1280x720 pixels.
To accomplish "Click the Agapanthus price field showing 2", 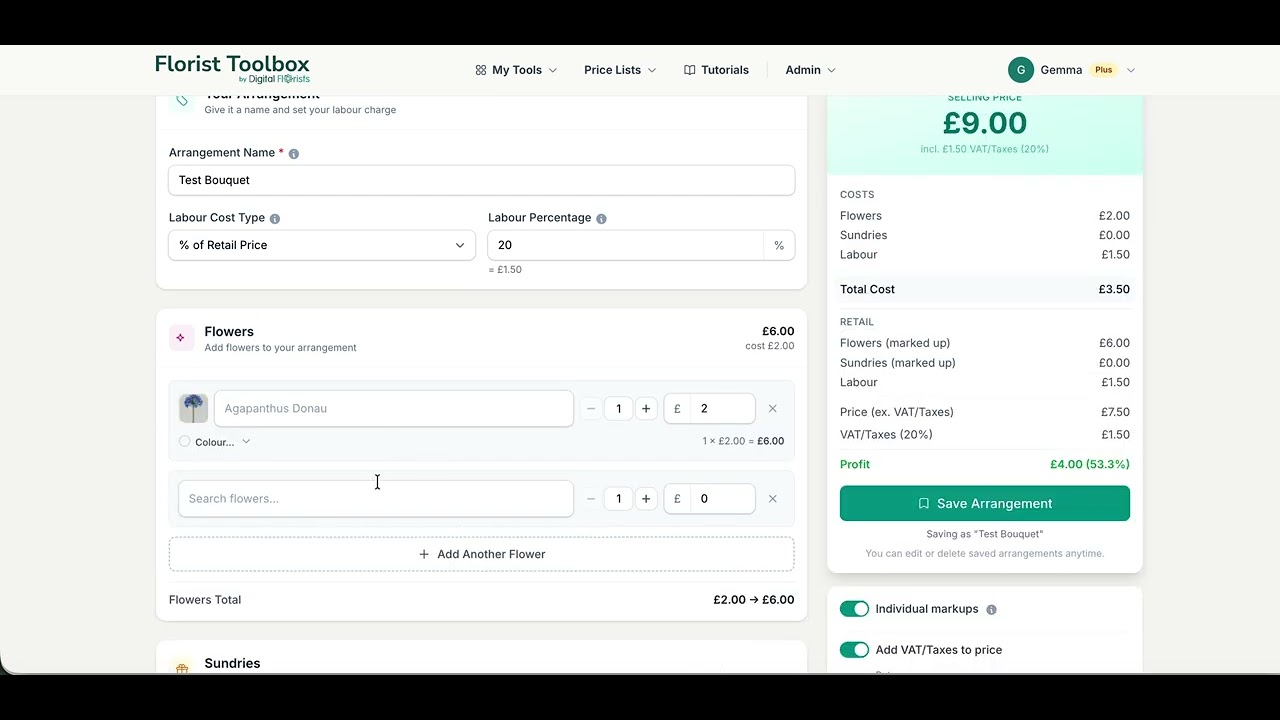I will 722,408.
